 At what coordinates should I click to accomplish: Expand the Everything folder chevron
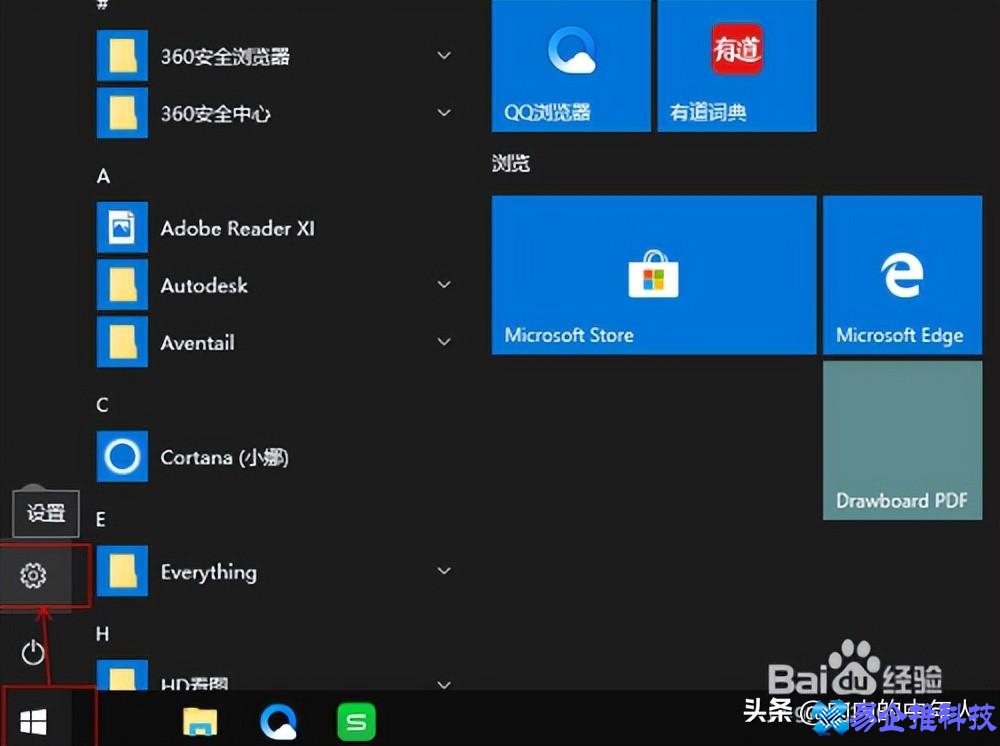pyautogui.click(x=444, y=571)
